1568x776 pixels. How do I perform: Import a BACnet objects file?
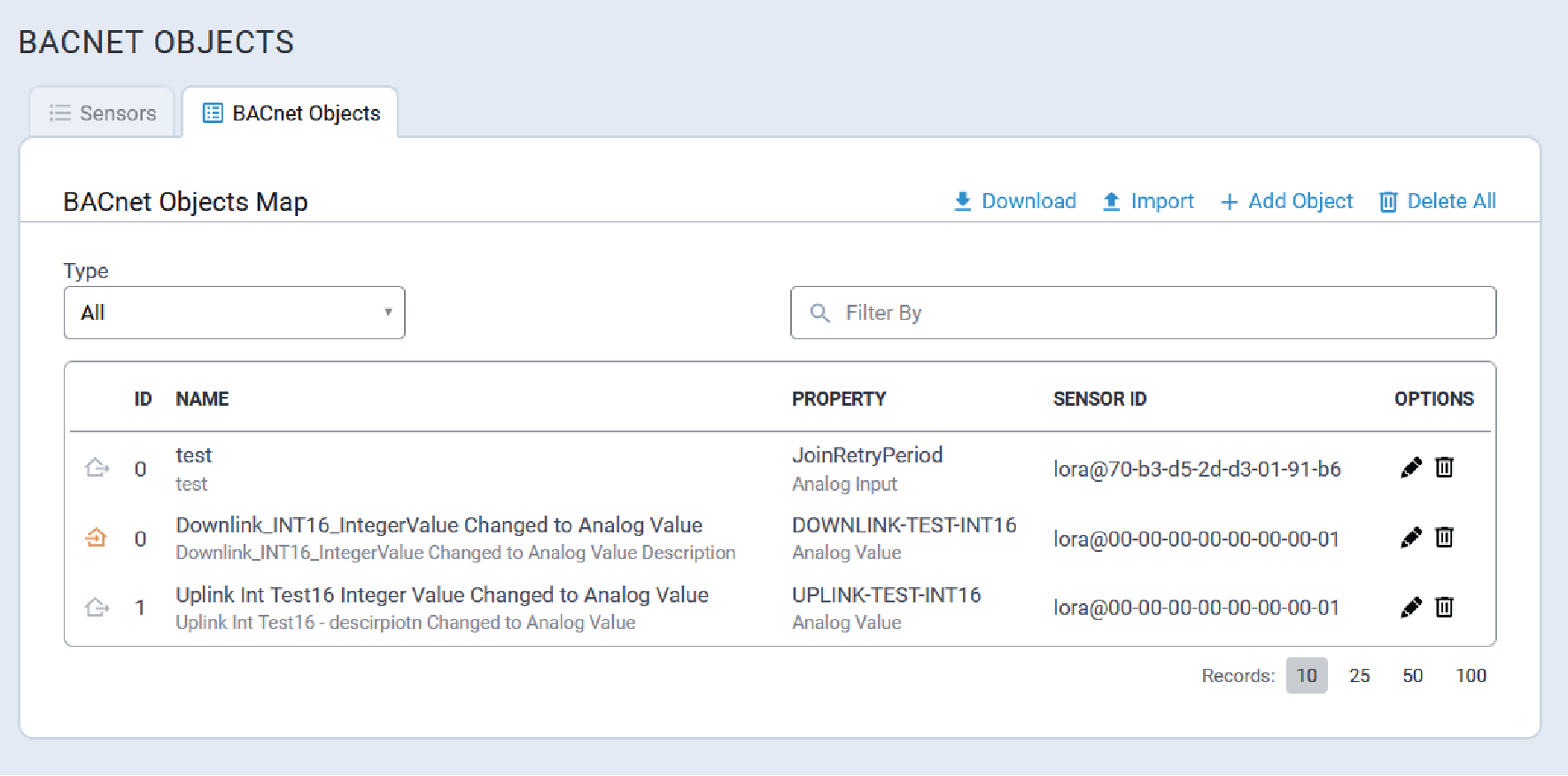click(1148, 202)
